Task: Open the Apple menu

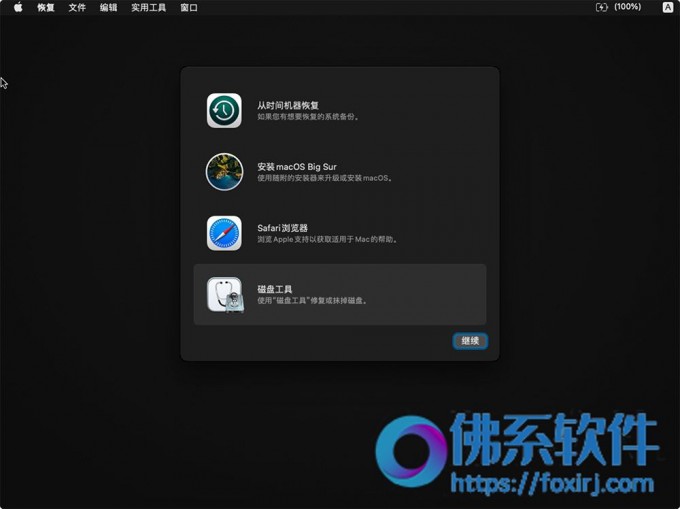Action: tap(18, 7)
